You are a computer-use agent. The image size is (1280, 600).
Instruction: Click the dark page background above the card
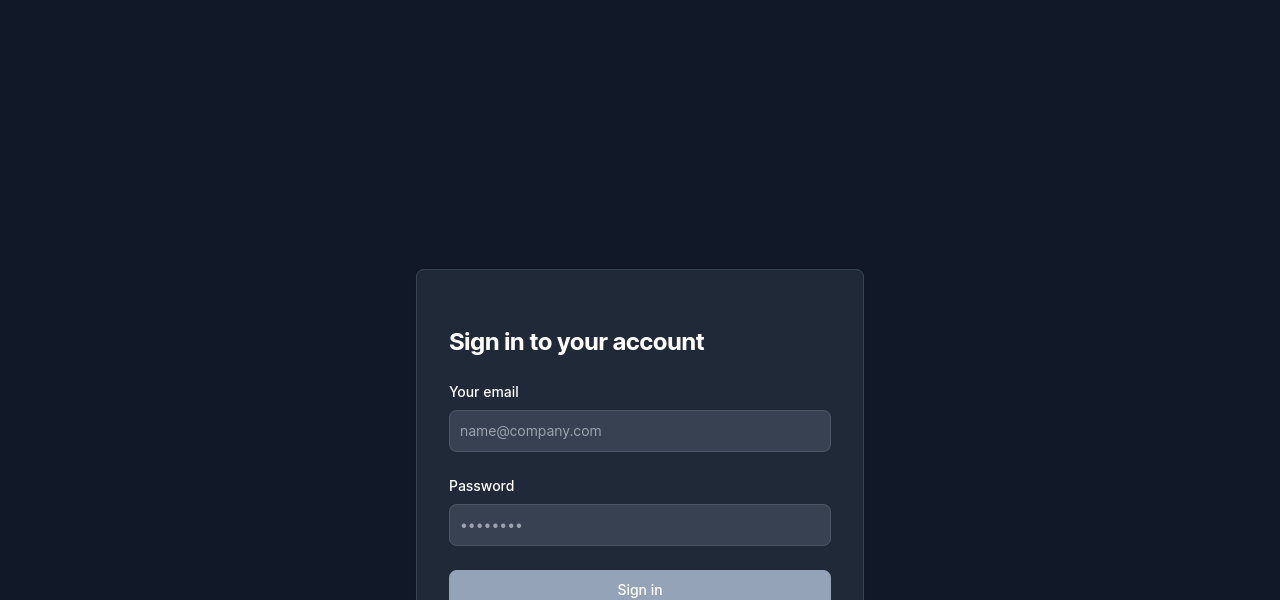(640, 130)
